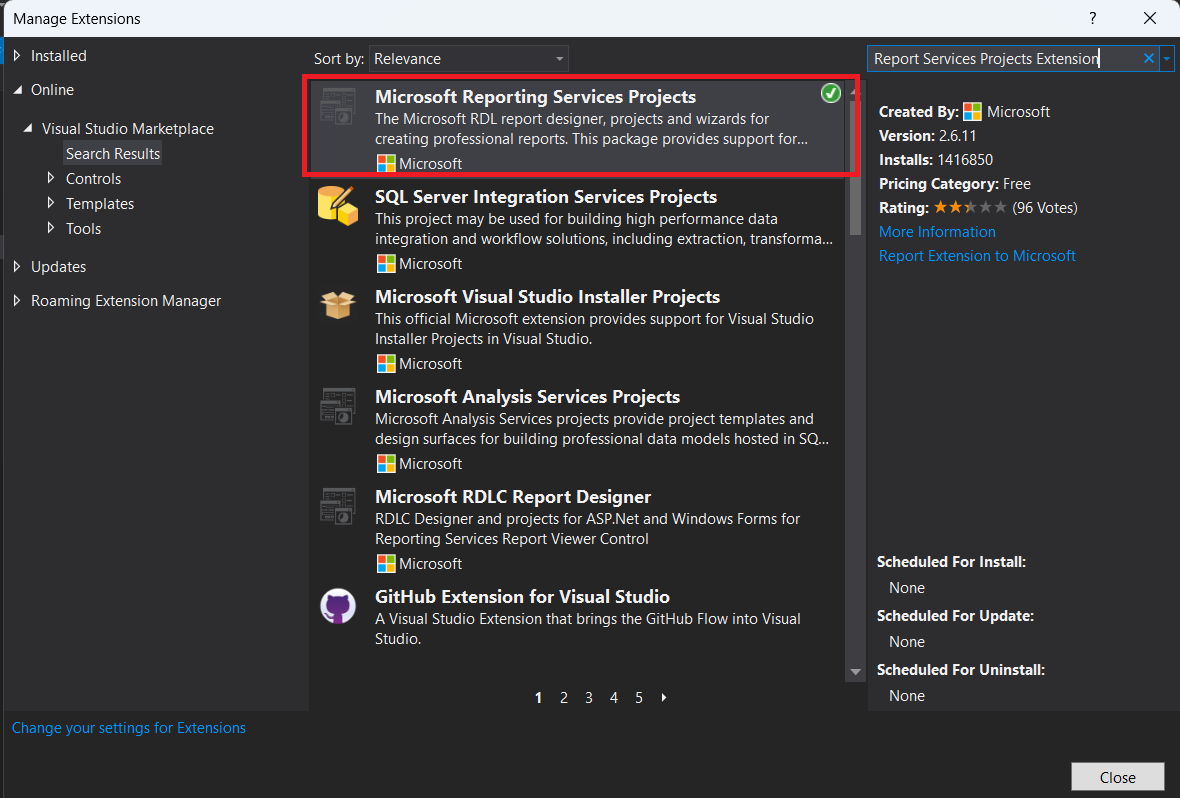Click the Visual Studio Installer Projects box icon
This screenshot has width=1180, height=798.
pos(338,306)
